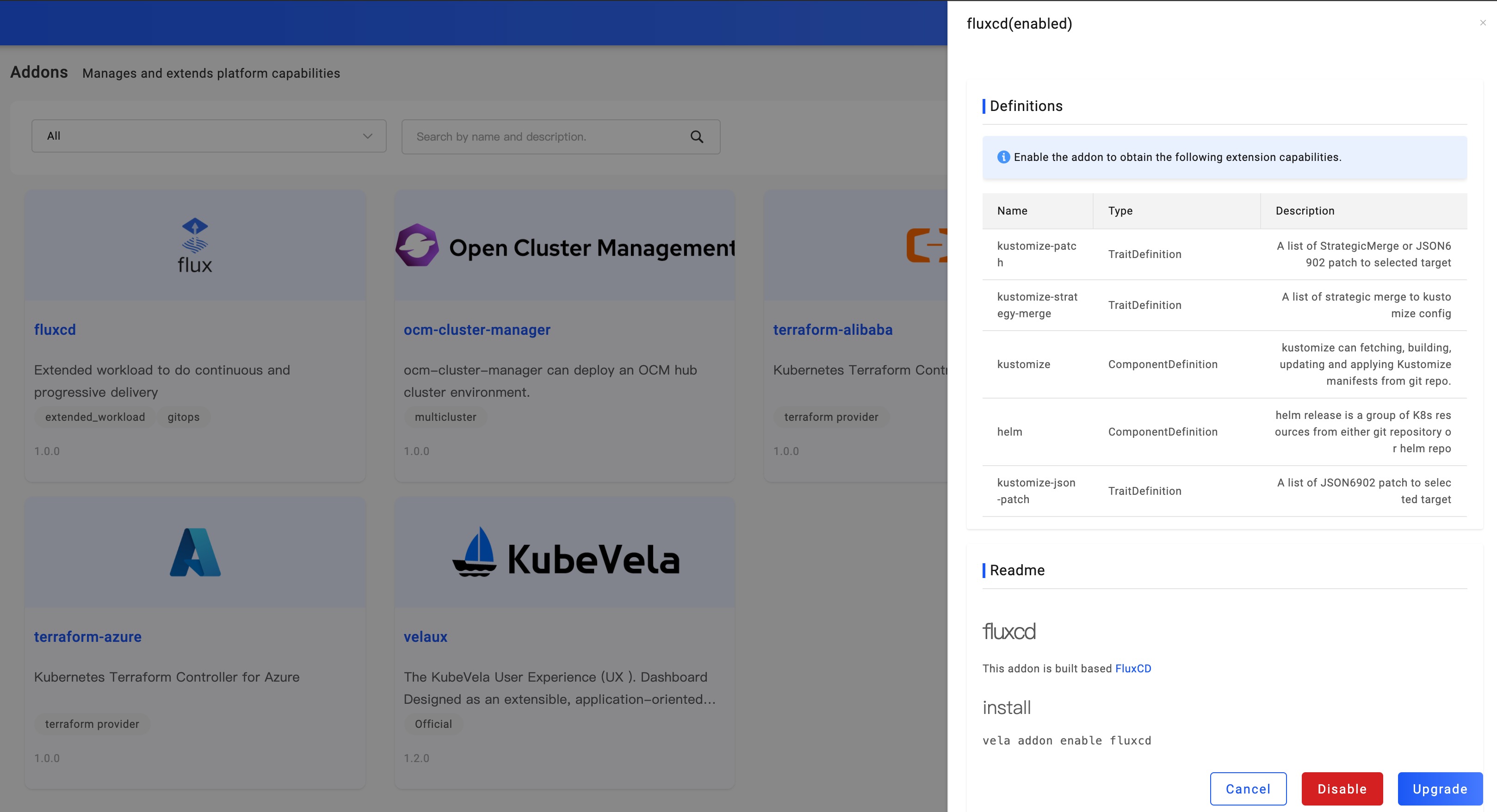Open the FluxCD link in Readme
Screen dimensions: 1497x812
1132,669
